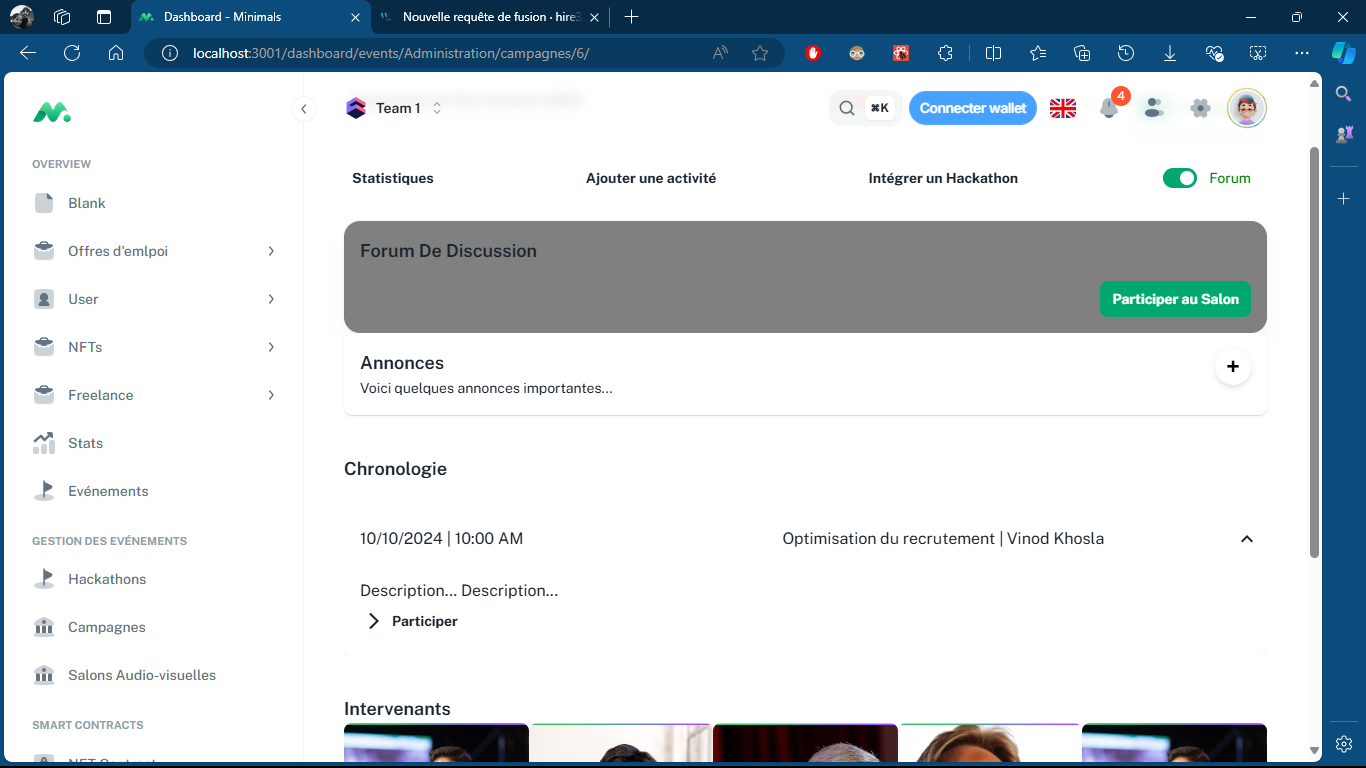Open the search box with magnifier
The image size is (1366, 768).
[865, 108]
